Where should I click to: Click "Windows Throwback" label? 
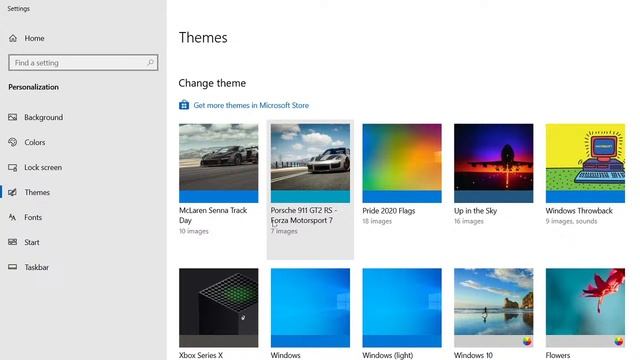point(579,211)
